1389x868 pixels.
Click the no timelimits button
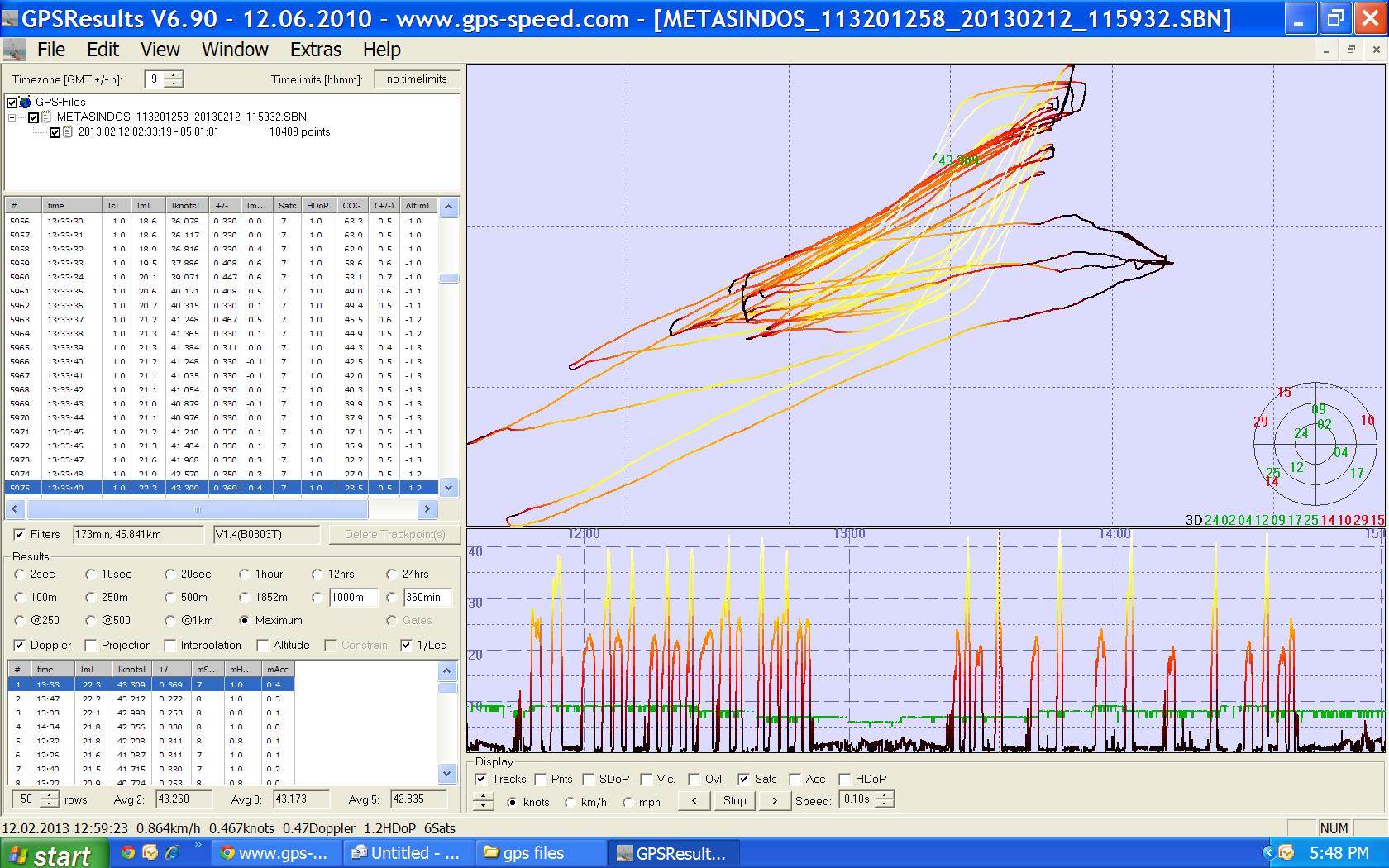coord(416,79)
